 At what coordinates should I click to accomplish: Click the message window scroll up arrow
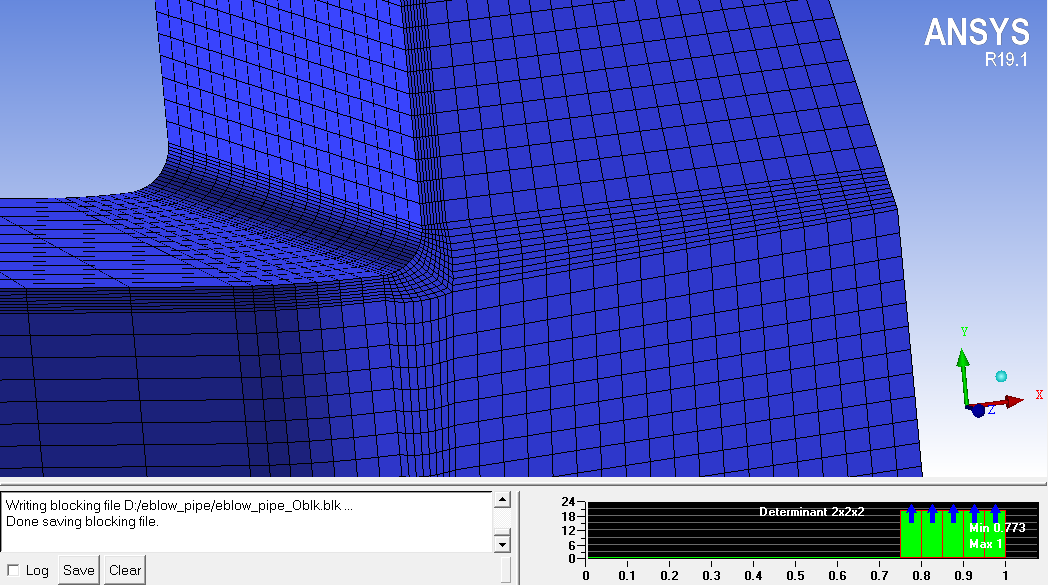coord(503,498)
